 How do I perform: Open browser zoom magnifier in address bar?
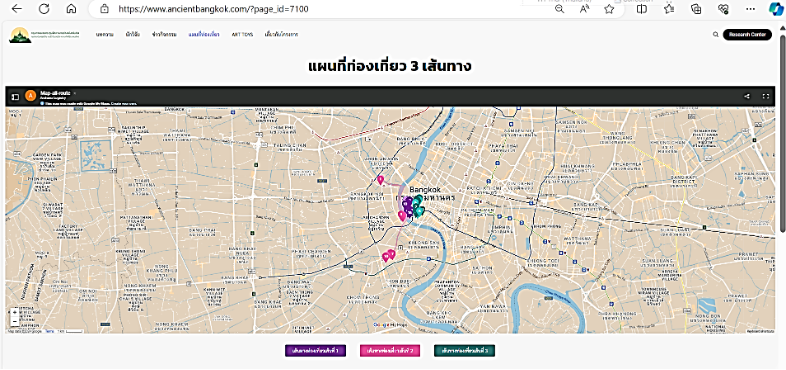pyautogui.click(x=559, y=9)
